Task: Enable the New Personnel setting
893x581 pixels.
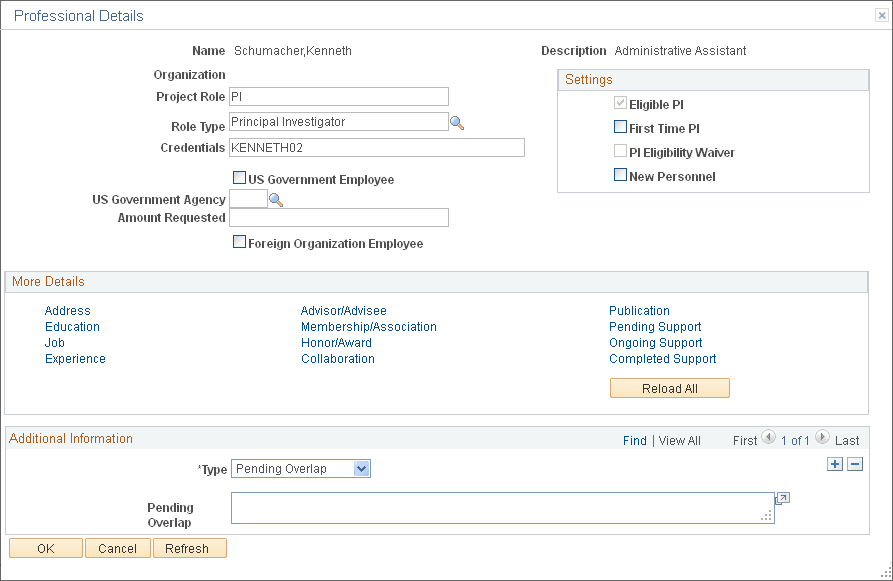Action: 622,175
